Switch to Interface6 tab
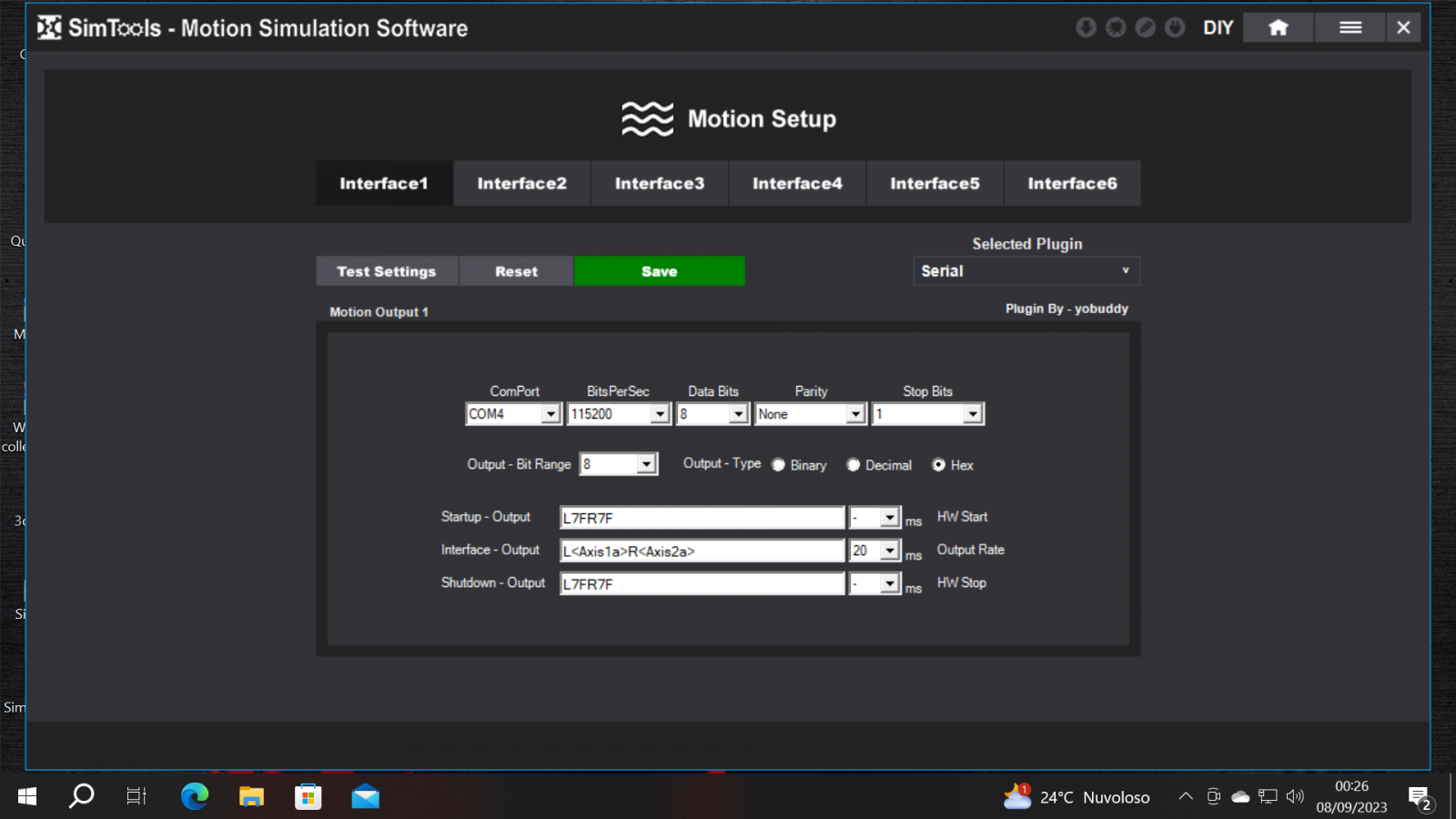 (x=1073, y=184)
